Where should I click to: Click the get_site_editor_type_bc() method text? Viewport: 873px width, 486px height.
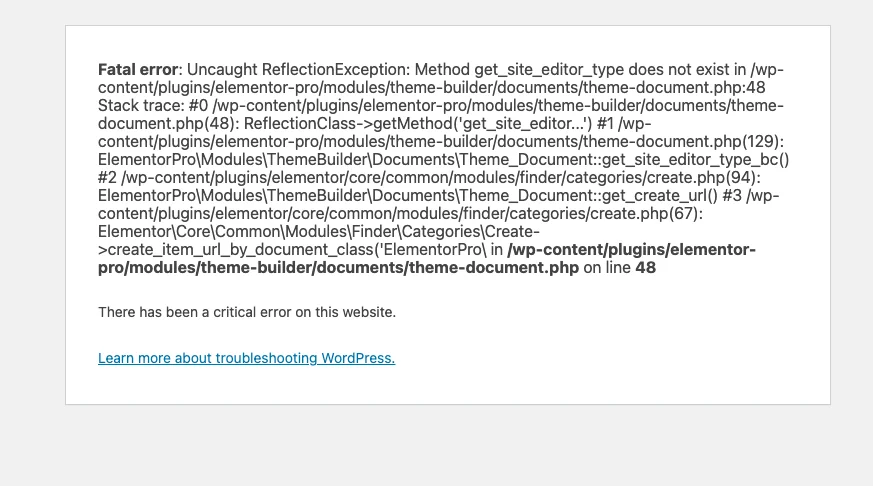pyautogui.click(x=695, y=160)
